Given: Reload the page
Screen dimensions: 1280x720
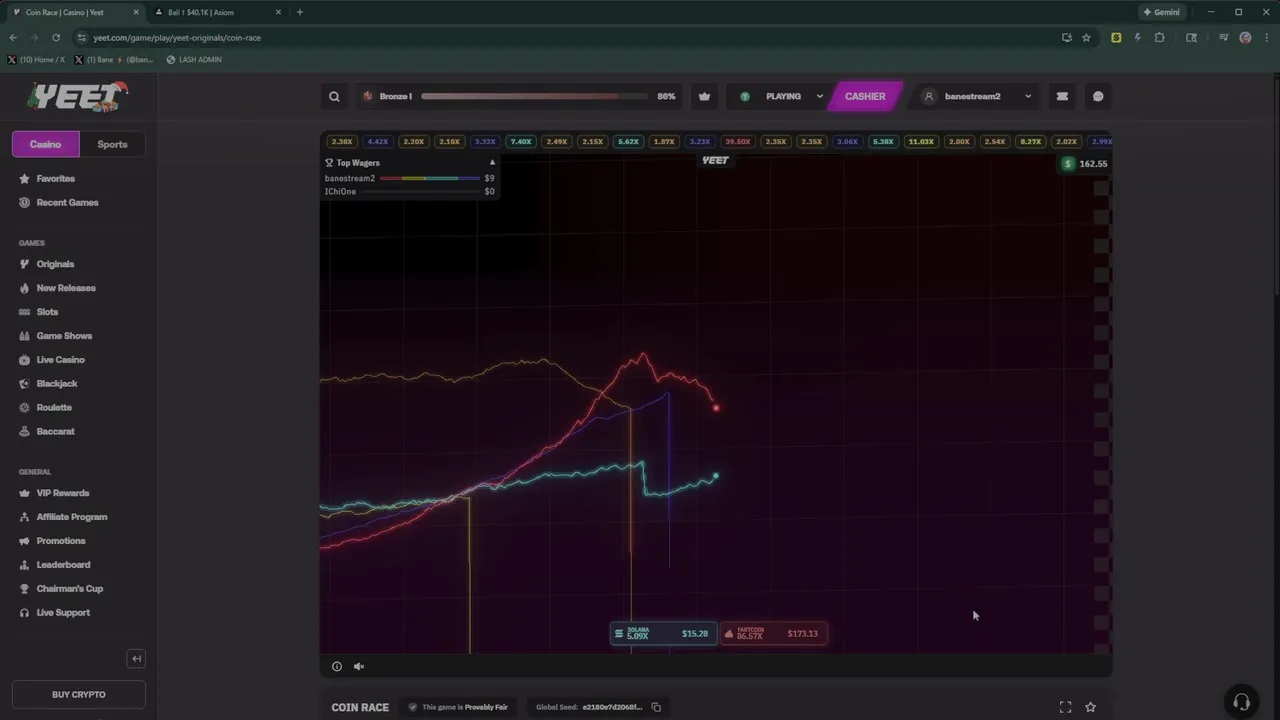Looking at the screenshot, I should pyautogui.click(x=56, y=38).
